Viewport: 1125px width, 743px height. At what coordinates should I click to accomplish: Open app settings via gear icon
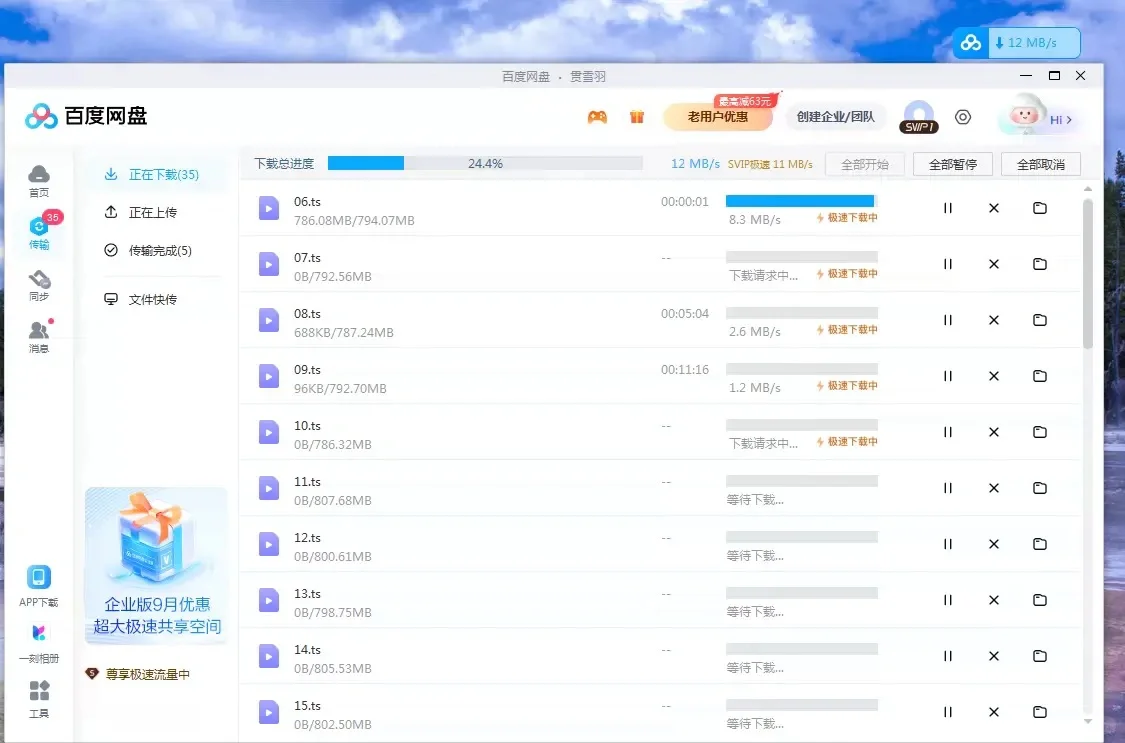point(962,117)
